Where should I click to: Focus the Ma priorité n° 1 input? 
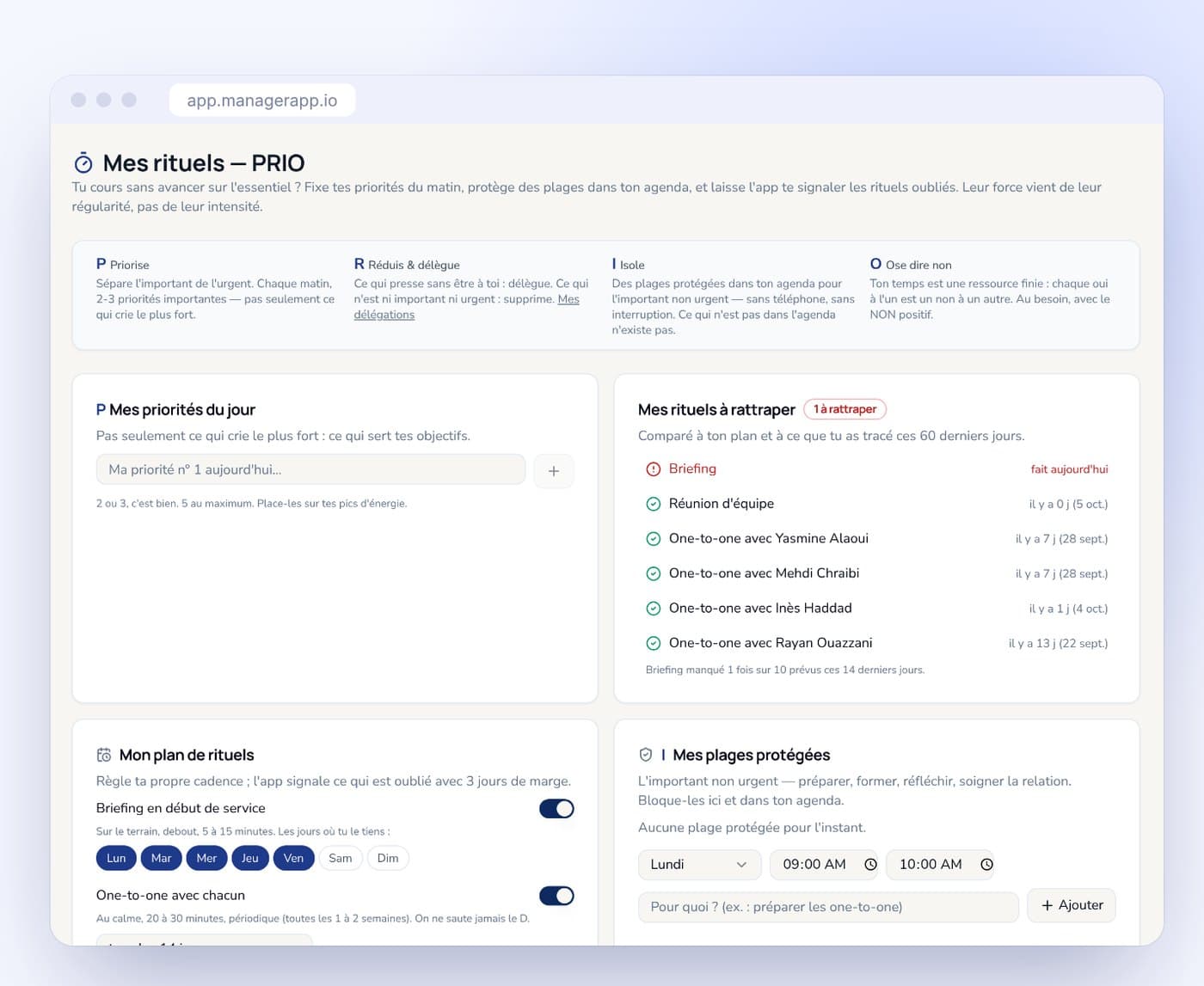tap(310, 469)
